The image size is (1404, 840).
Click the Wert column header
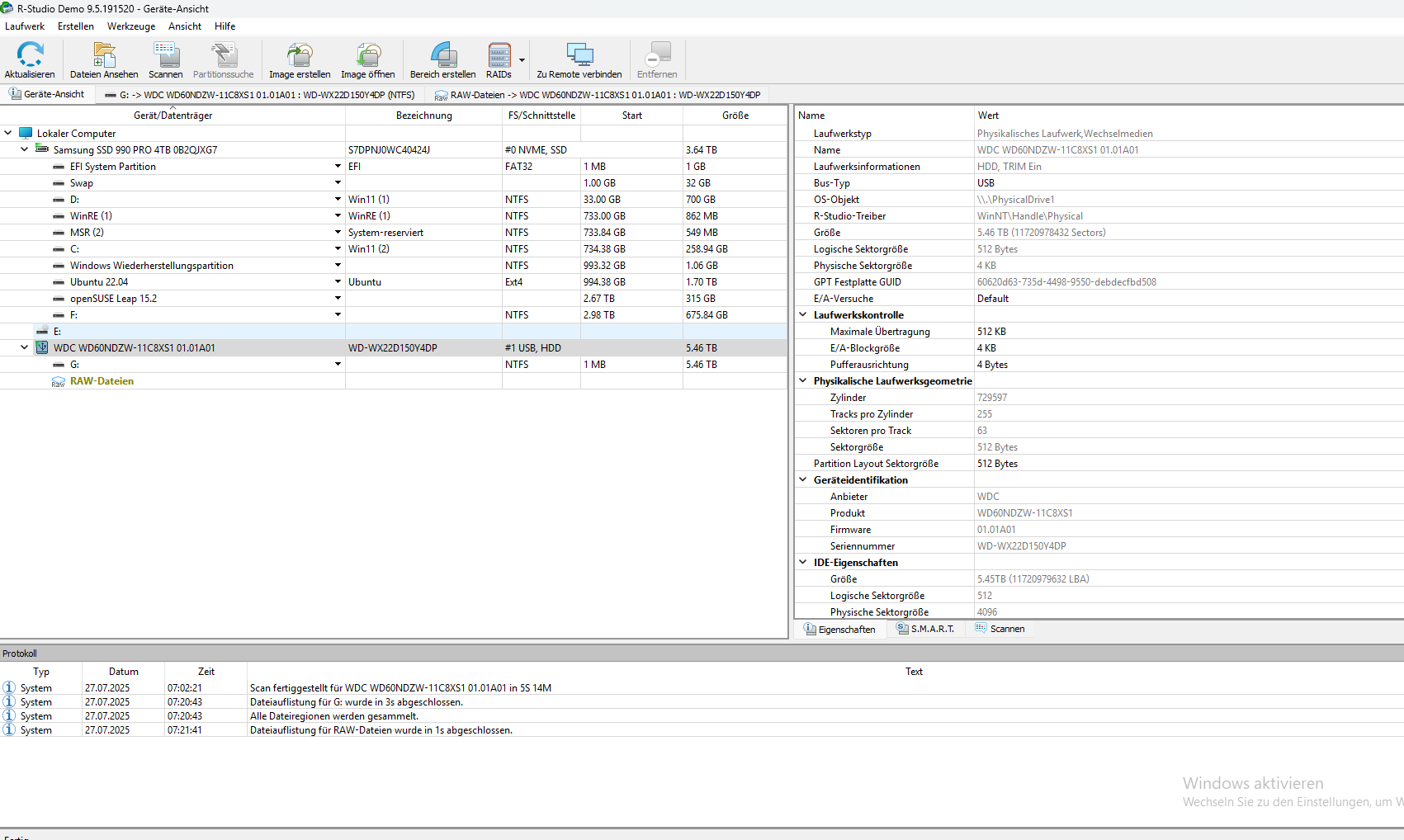[x=1189, y=116]
